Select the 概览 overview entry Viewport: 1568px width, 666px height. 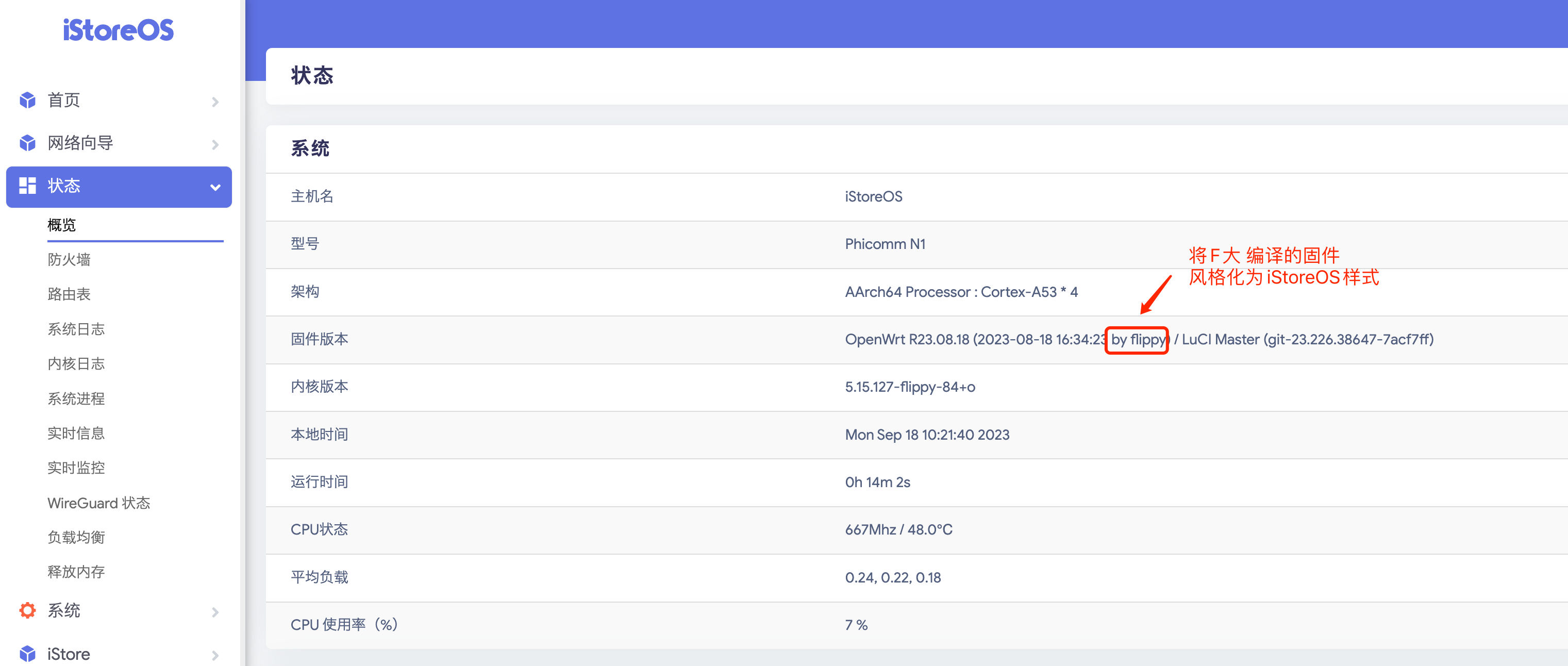tap(61, 225)
